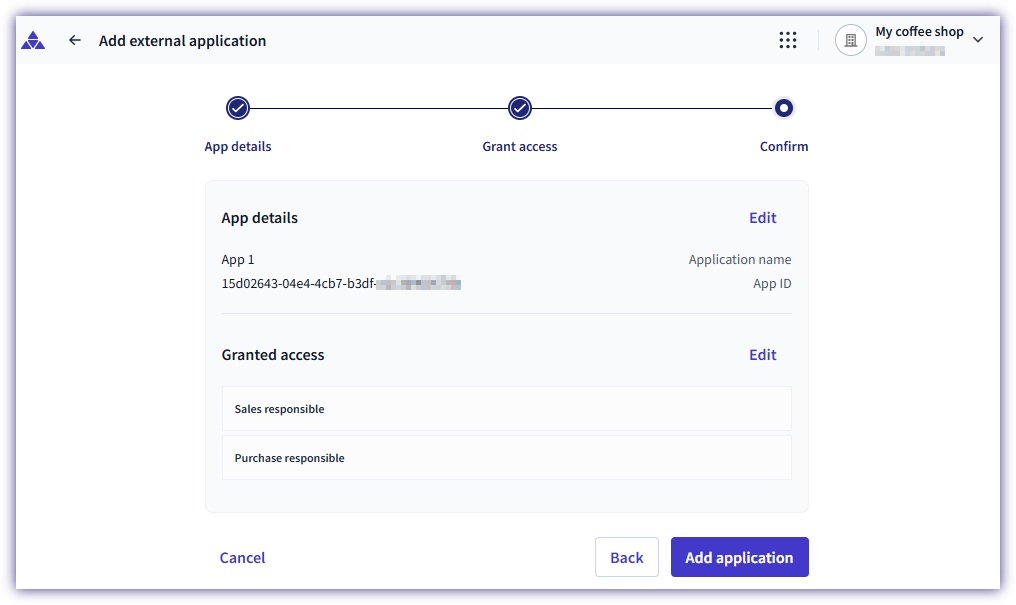Click the App details step checkmark circle
This screenshot has height=605, width=1016.
tap(238, 108)
